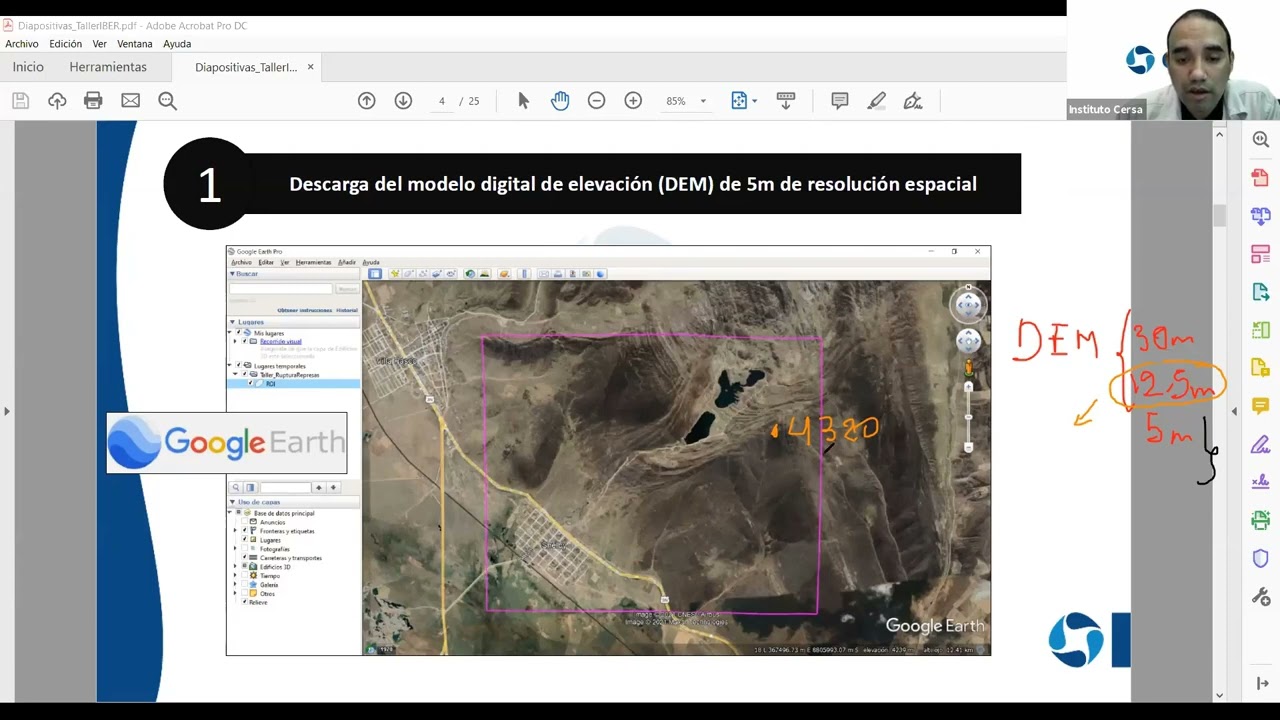Go to next page arrow
Image resolution: width=1280 pixels, height=720 pixels.
pos(403,101)
